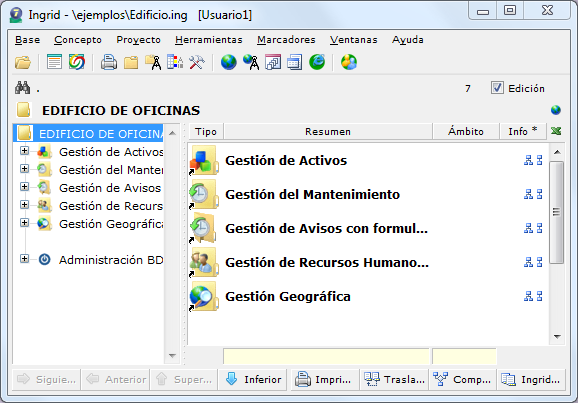Select Gestión del Mantenimiento in the list
Image resolution: width=578 pixels, height=403 pixels.
[312, 194]
